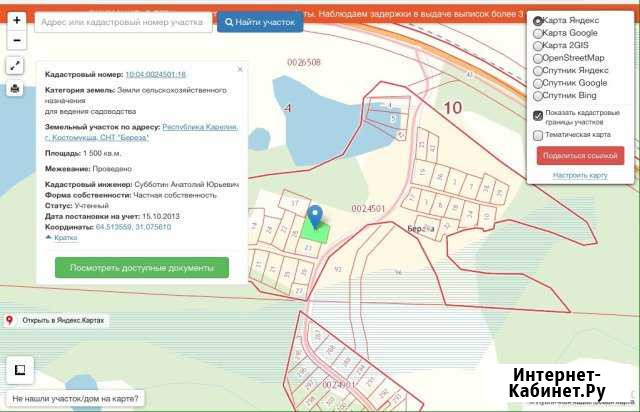
Task: Select Карта Яндекс map layer
Action: pyautogui.click(x=538, y=21)
